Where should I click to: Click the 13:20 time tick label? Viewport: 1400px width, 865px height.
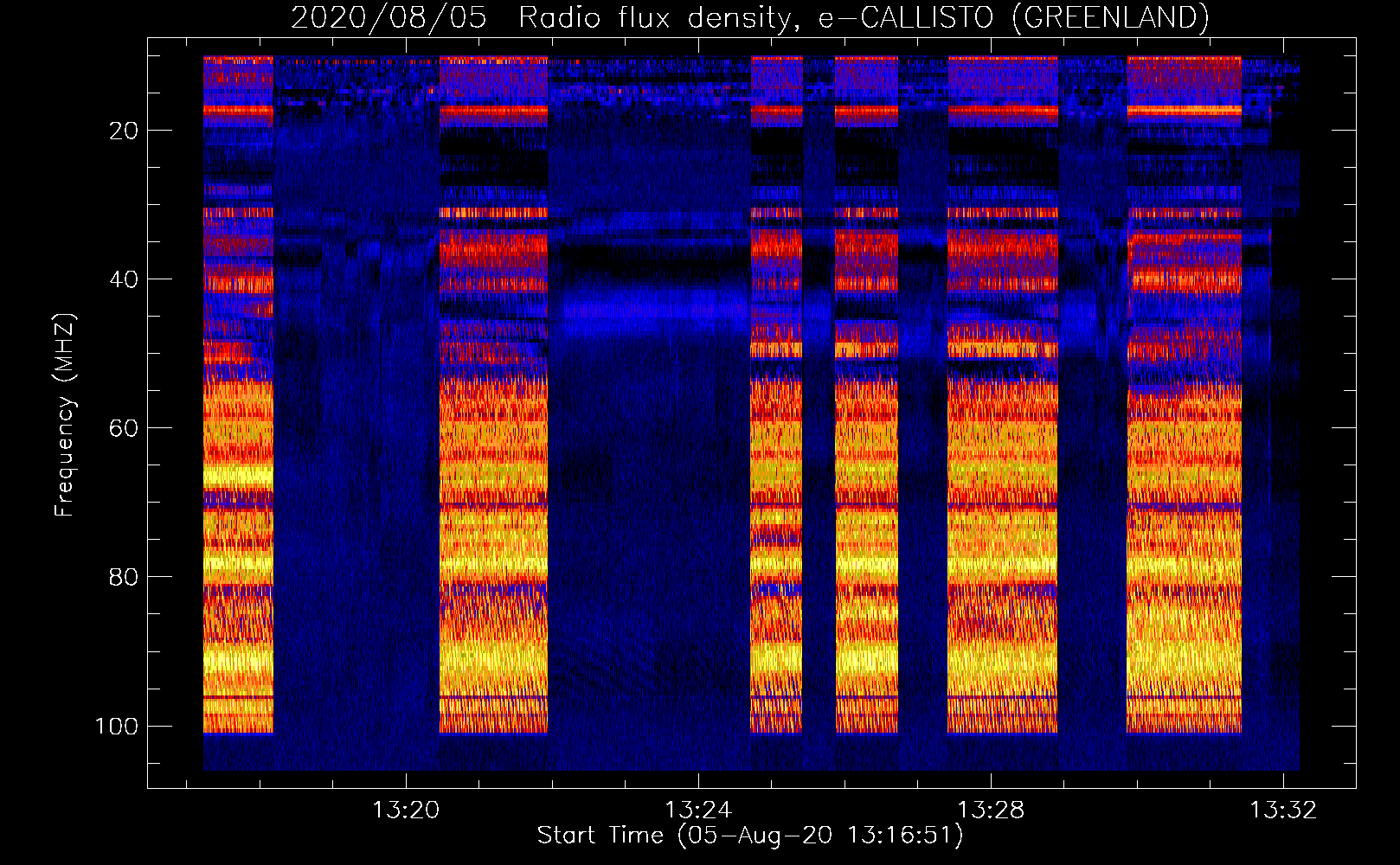(x=406, y=810)
